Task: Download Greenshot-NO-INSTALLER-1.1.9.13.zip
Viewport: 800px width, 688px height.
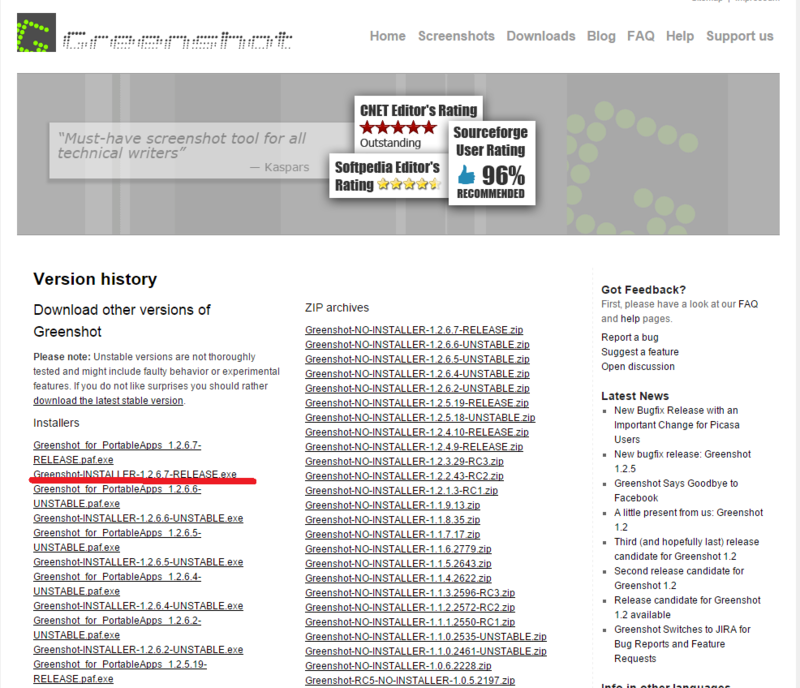Action: tap(393, 505)
